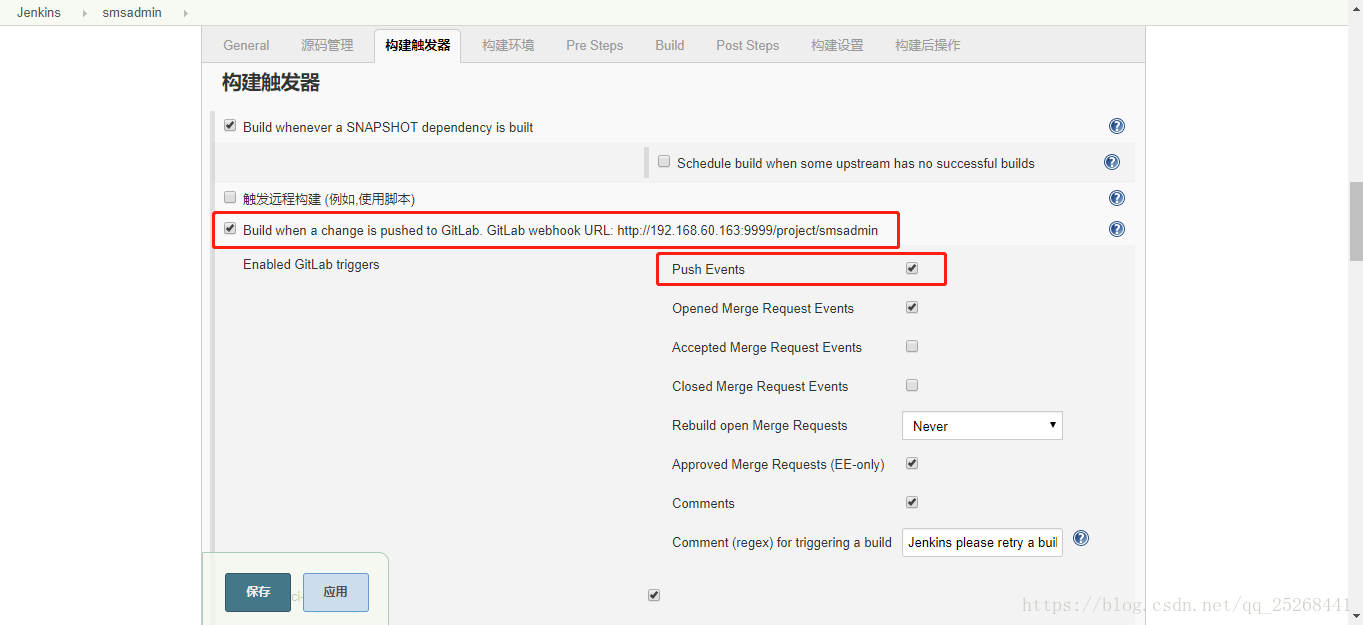Screen dimensions: 1363x625
Task: Open help for SNAPSHOT dependency build option
Action: click(1117, 126)
